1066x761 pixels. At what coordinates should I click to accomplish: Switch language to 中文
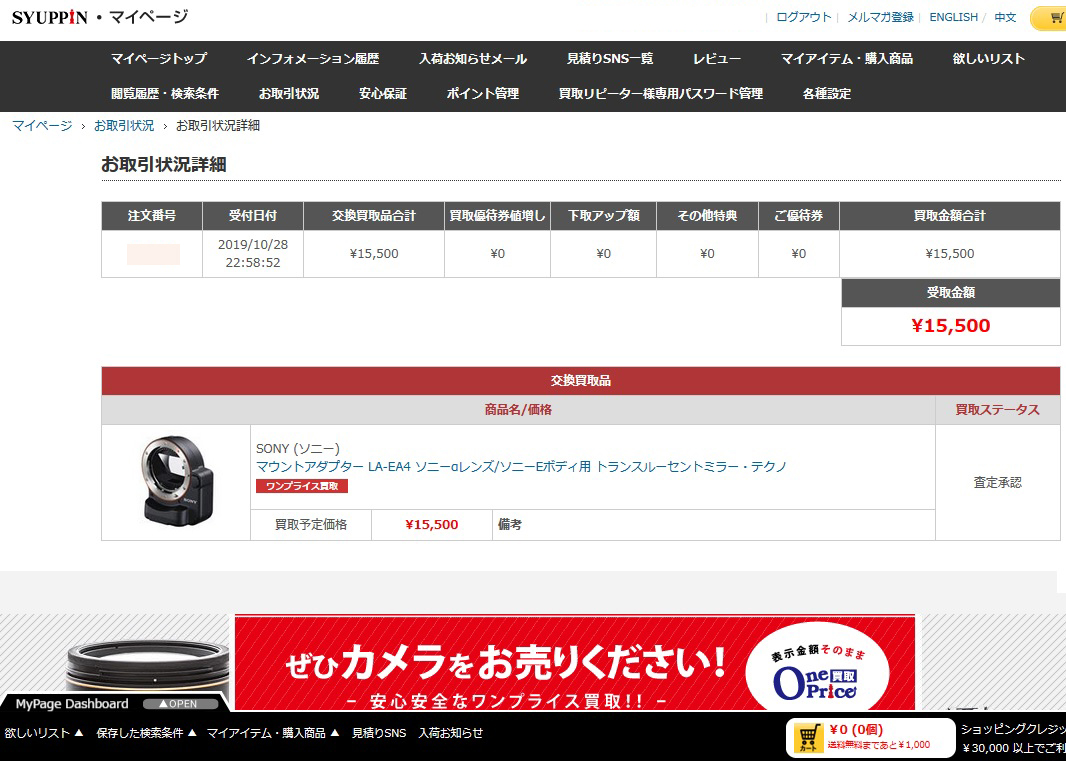pos(1005,17)
